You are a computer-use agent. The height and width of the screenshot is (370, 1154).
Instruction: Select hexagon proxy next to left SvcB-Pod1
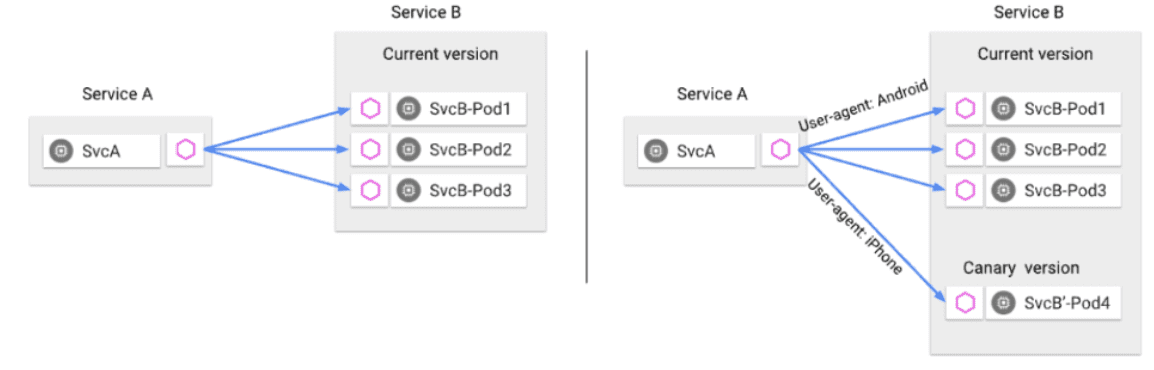click(369, 110)
